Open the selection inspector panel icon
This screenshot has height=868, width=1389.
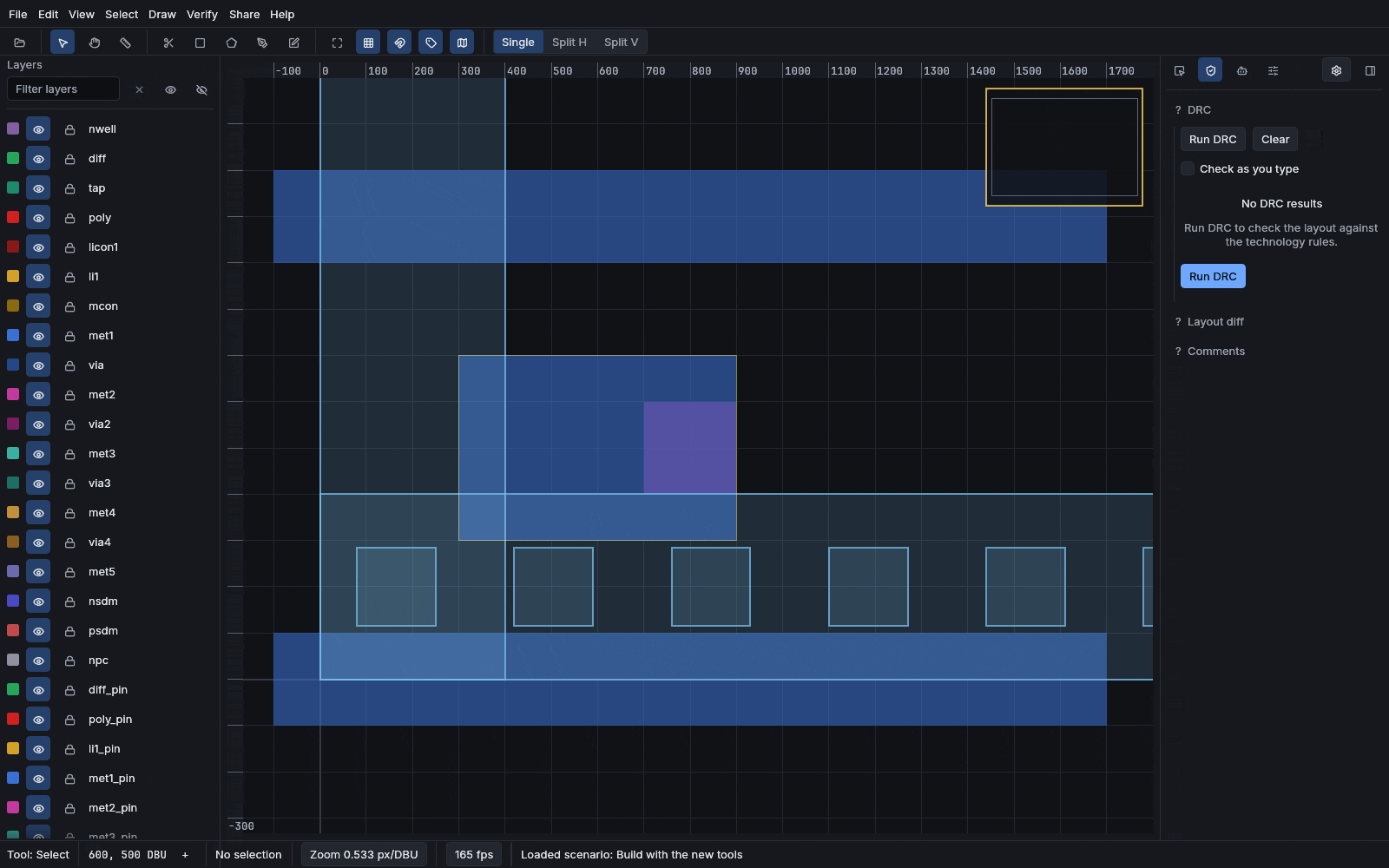click(1179, 70)
